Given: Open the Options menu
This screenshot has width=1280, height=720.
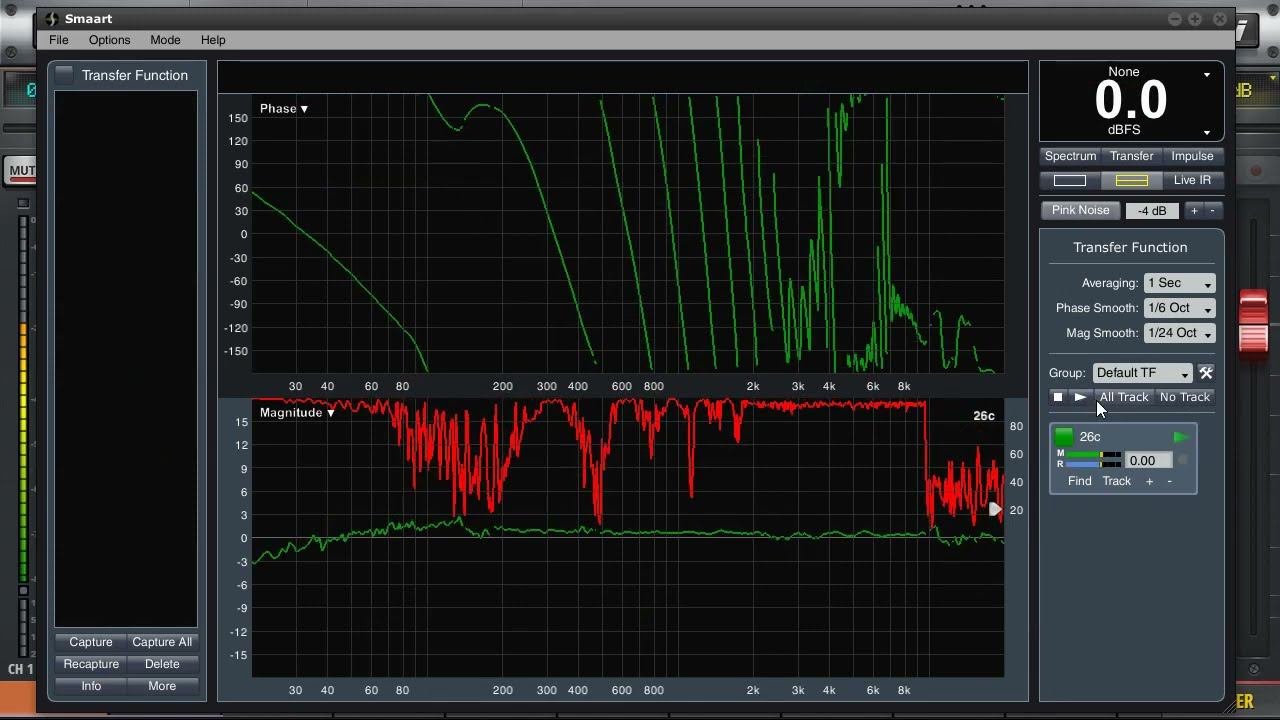Looking at the screenshot, I should pyautogui.click(x=109, y=40).
